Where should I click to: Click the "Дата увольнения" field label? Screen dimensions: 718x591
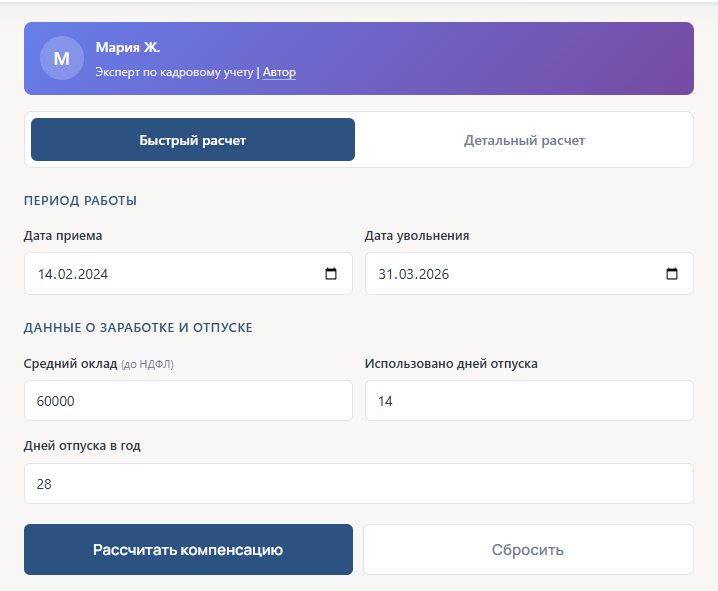click(x=417, y=236)
